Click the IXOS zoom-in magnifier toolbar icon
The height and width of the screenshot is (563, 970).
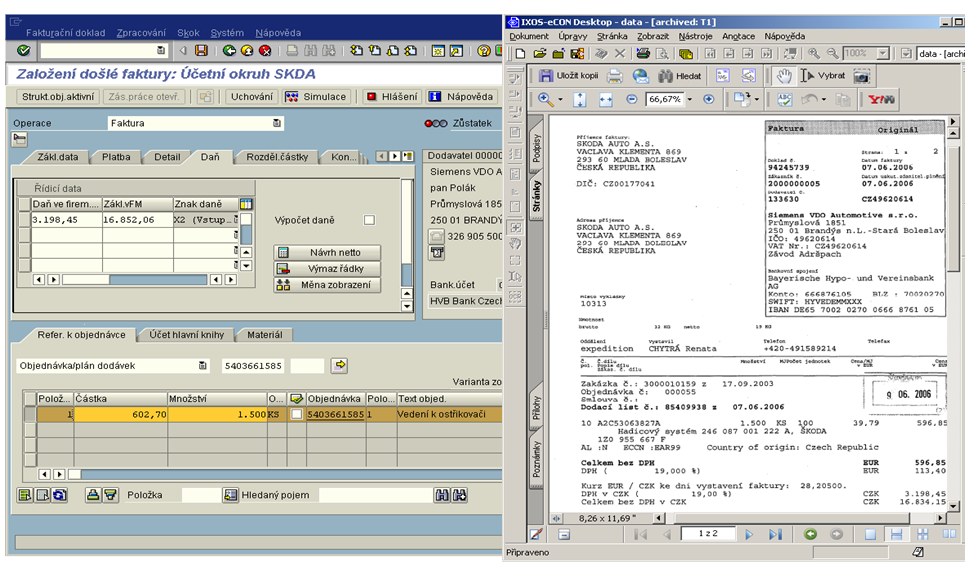click(x=813, y=53)
